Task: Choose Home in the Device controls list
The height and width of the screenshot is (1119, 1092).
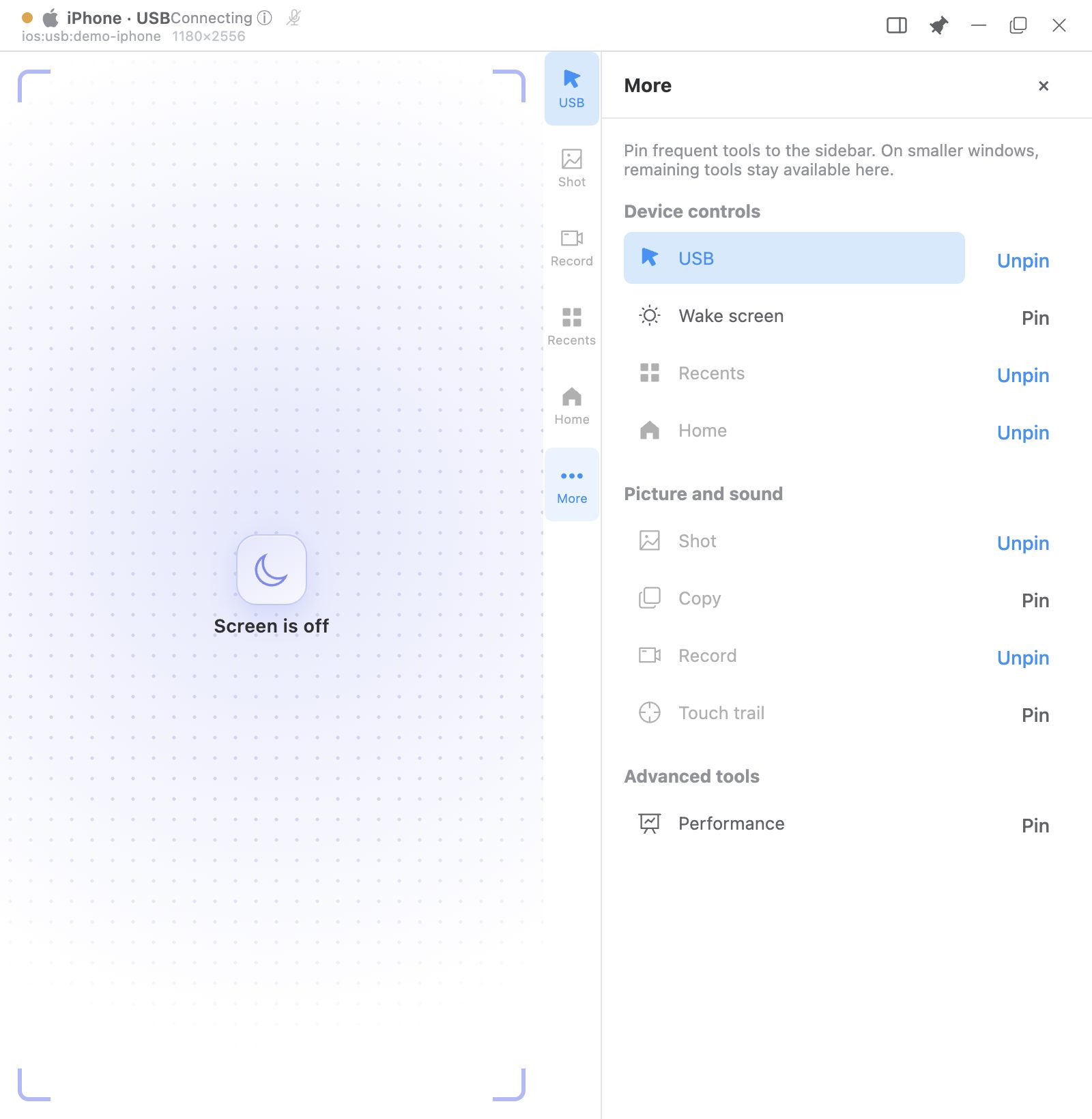Action: [794, 430]
